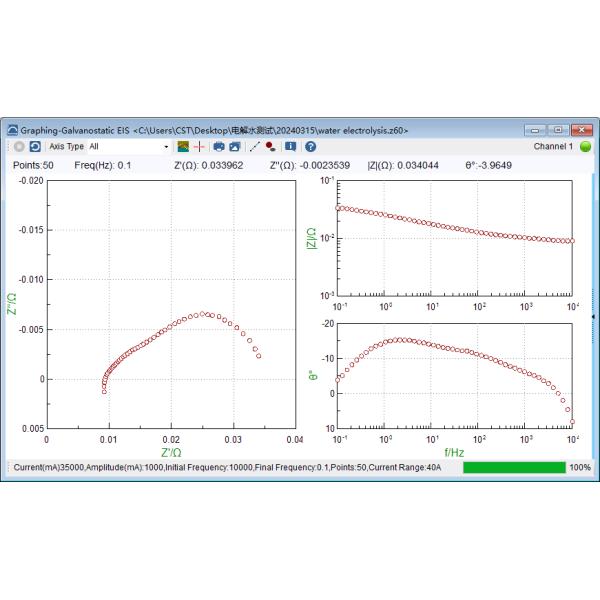The image size is (600, 600).
Task: Click the peak data point of Nyquist curve
Action: [x=202, y=314]
